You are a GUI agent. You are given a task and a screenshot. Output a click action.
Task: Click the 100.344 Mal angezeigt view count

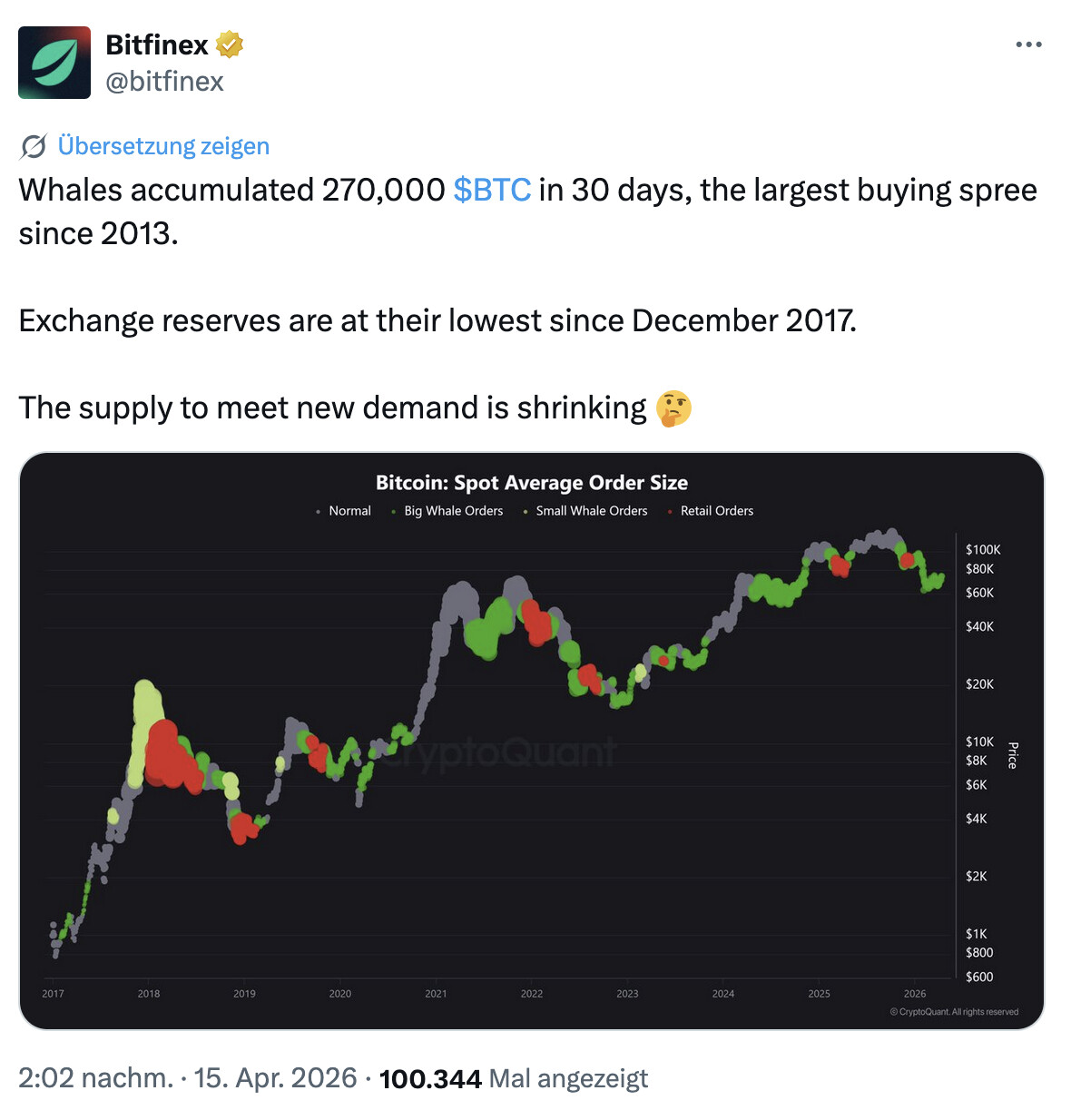tap(513, 1078)
